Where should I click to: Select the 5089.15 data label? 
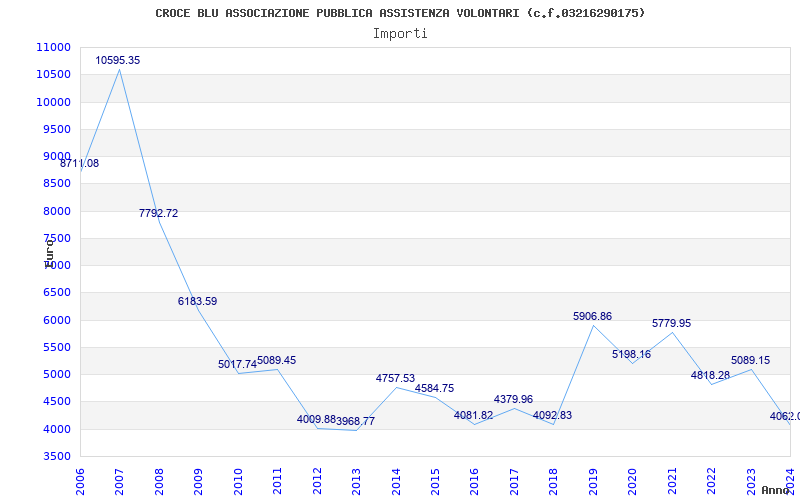coord(751,360)
